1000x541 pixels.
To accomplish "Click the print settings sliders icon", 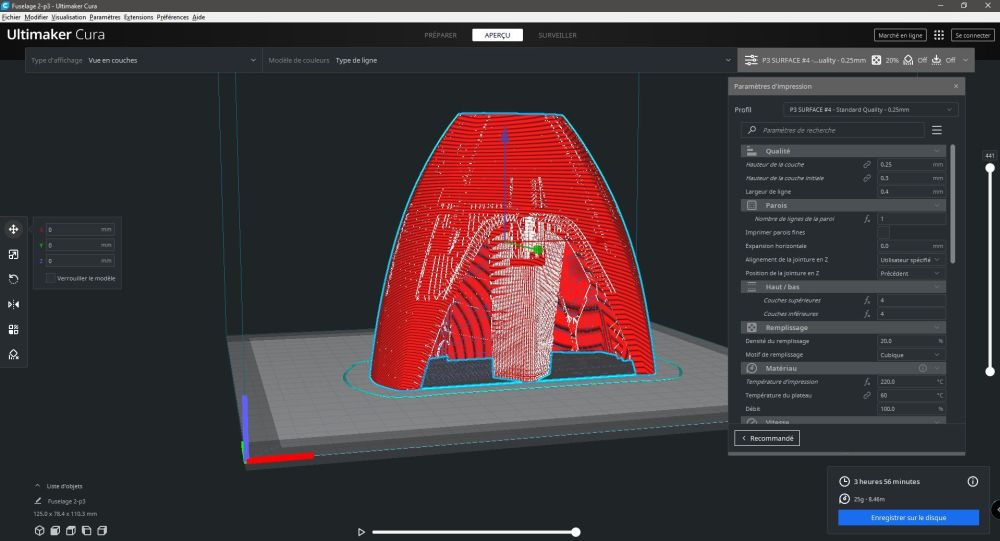I will [x=751, y=60].
